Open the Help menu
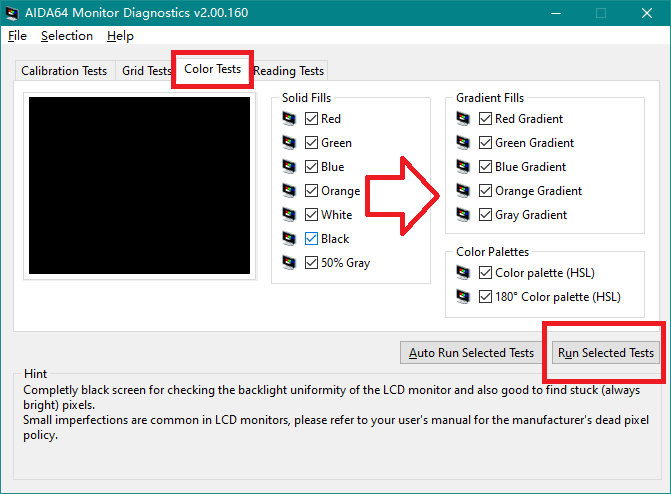Viewport: 671px width, 494px height. 120,36
